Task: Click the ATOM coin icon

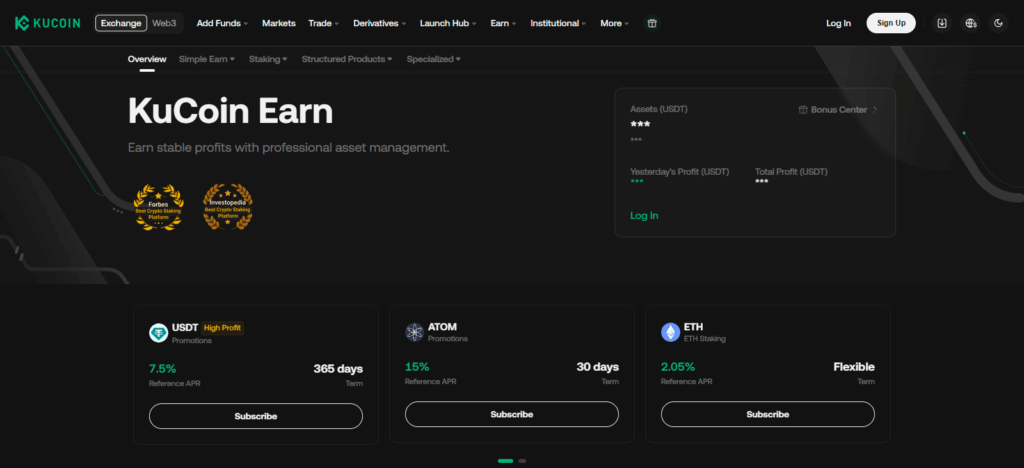Action: pyautogui.click(x=414, y=332)
